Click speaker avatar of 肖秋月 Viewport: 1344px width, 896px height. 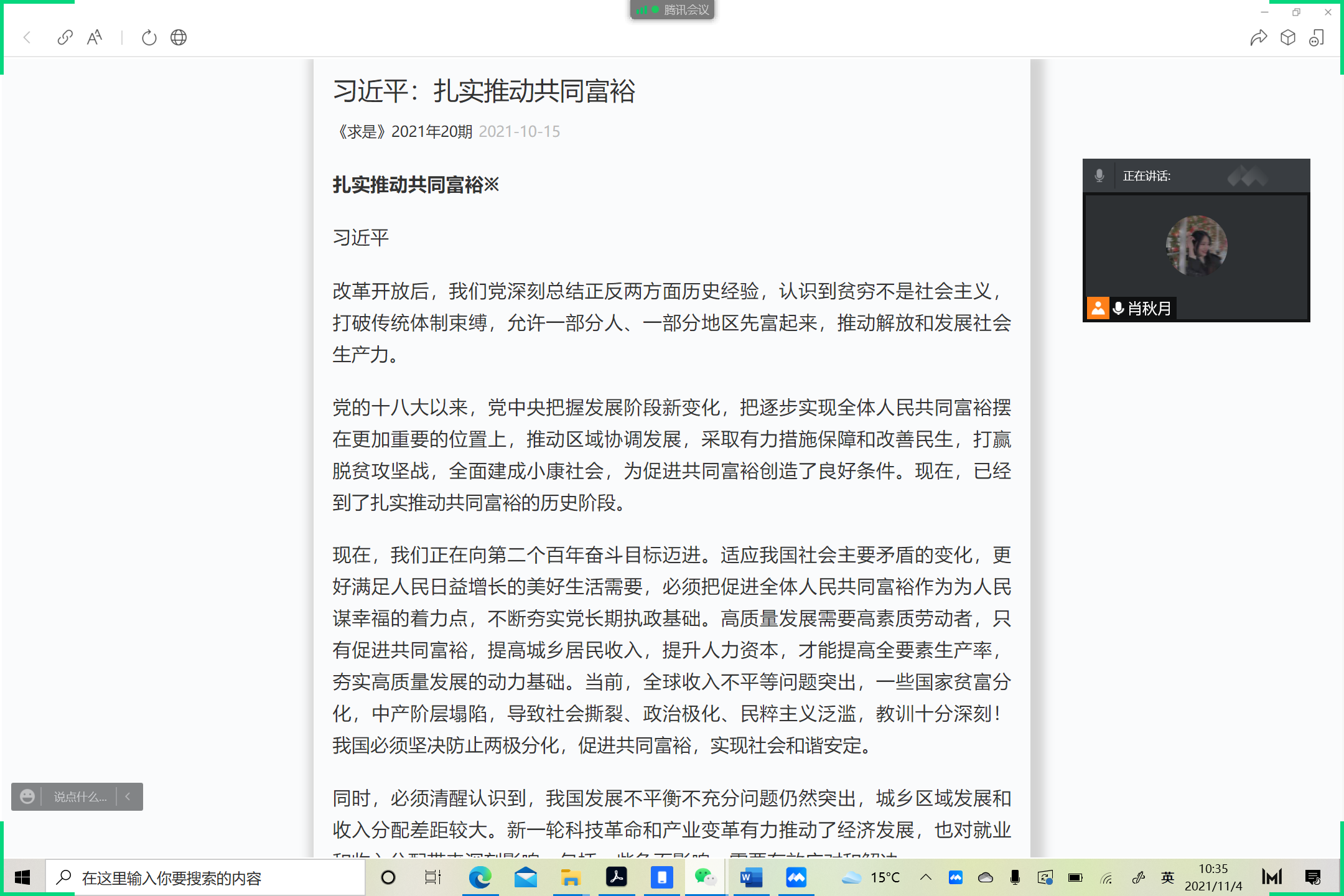pos(1196,246)
